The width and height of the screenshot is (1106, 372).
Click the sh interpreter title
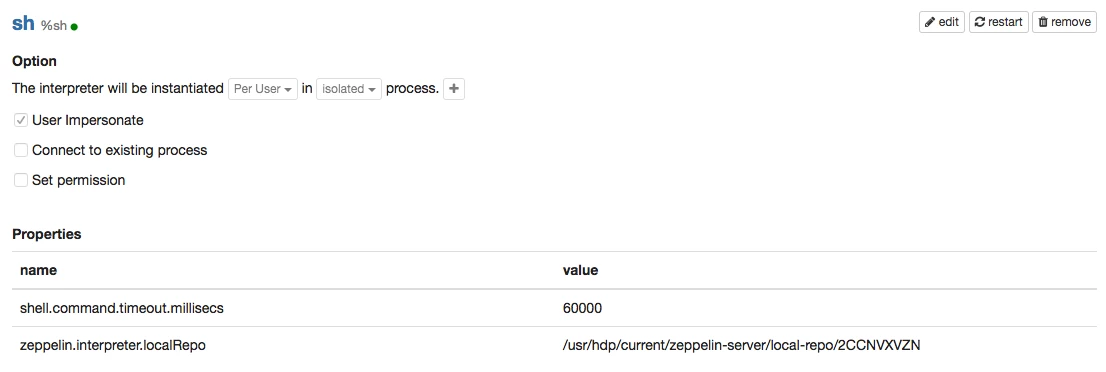pyautogui.click(x=23, y=23)
